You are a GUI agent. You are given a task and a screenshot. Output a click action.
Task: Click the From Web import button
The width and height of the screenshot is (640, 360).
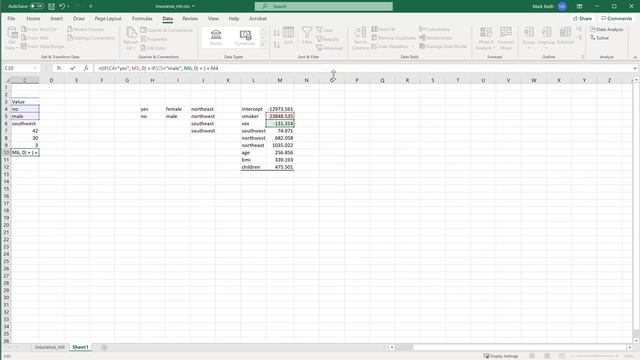[x=35, y=38]
